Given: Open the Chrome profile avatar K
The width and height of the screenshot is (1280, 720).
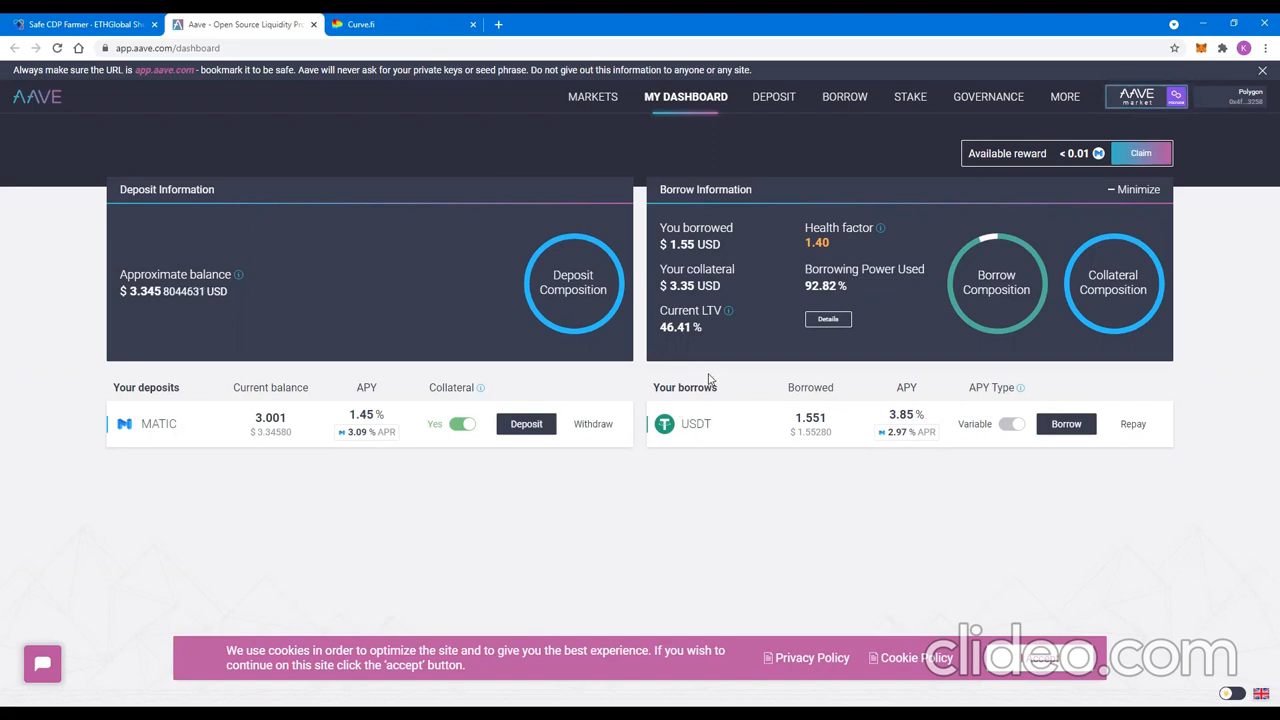Looking at the screenshot, I should (x=1244, y=48).
